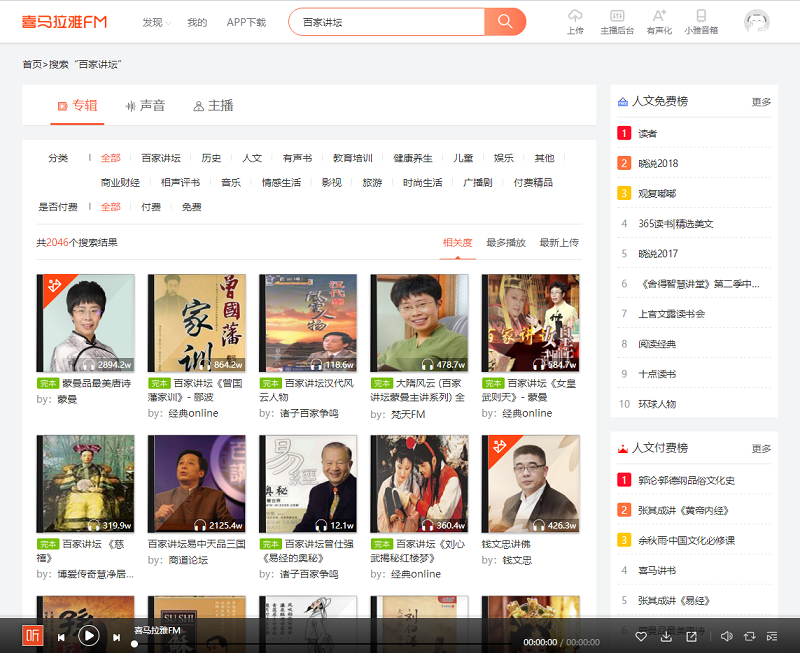
Task: Open the 小雅音箱 icon
Action: (x=701, y=22)
